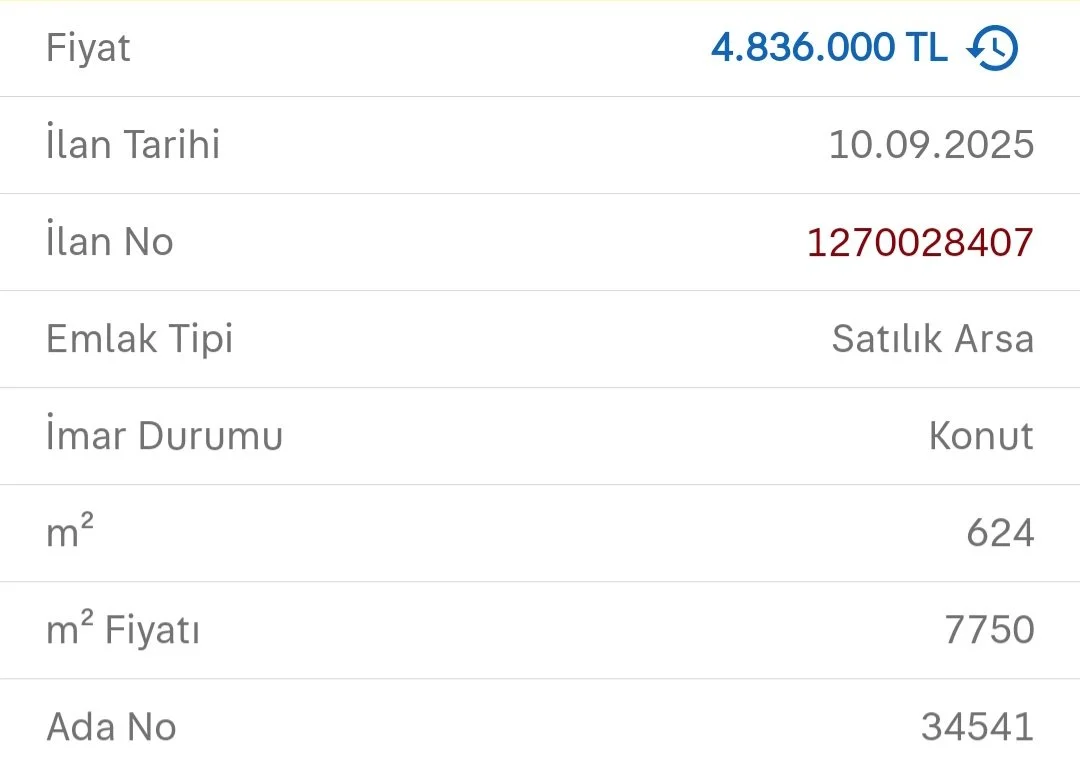This screenshot has height=768, width=1080.
Task: Tap the TL currency unit beside price
Action: coord(925,48)
